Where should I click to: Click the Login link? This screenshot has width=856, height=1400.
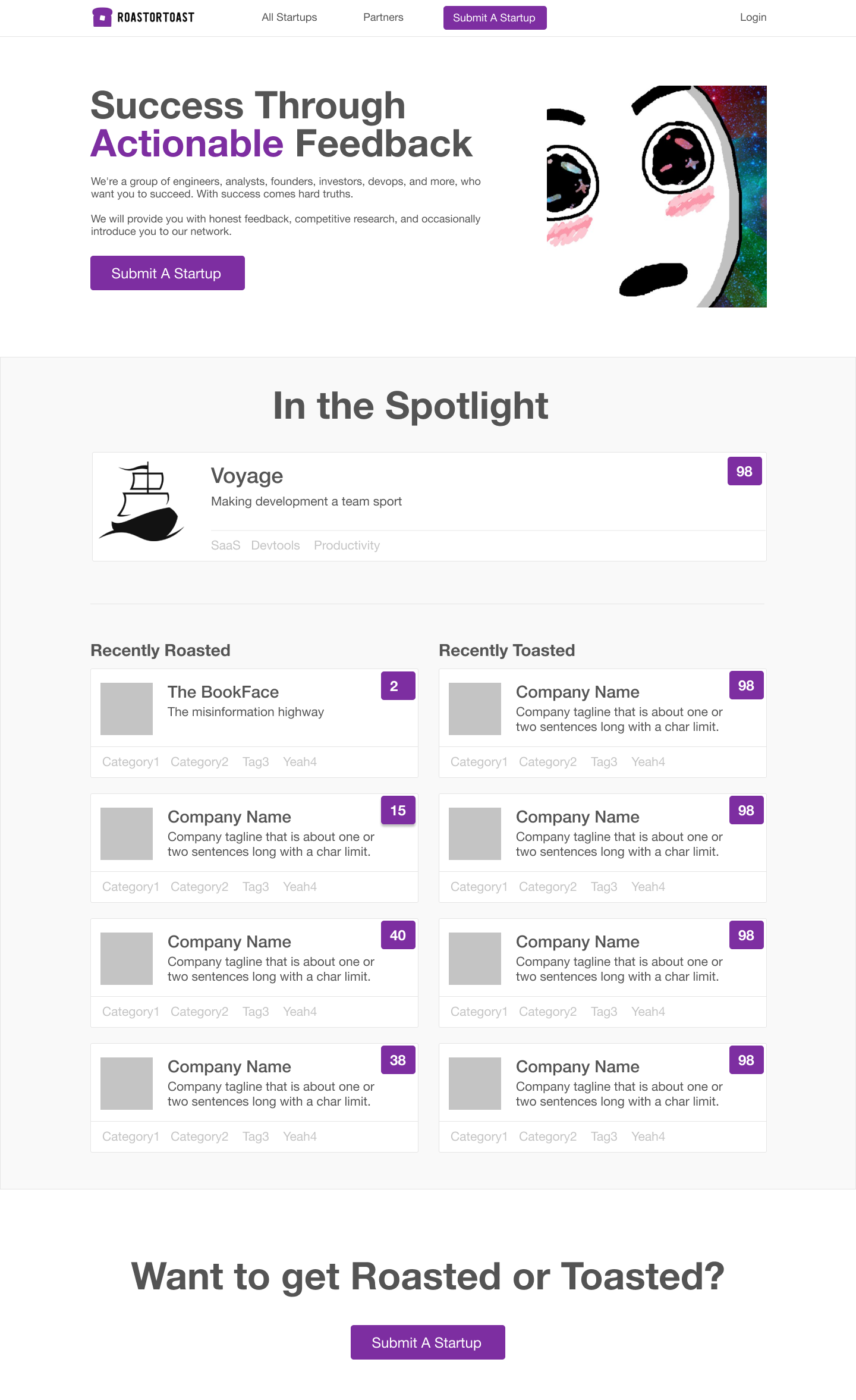(x=753, y=17)
